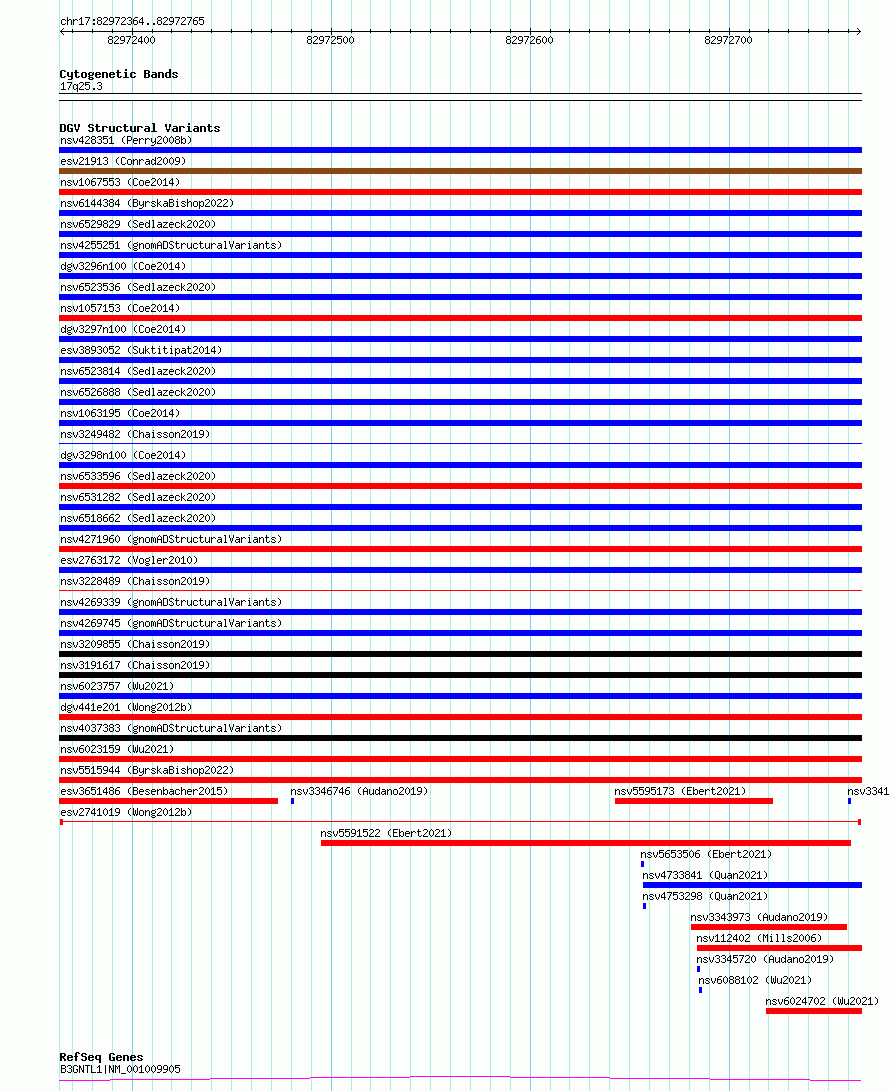
Task: Click the nsv3209855 (Chaisson2019) label
Action: pos(135,644)
